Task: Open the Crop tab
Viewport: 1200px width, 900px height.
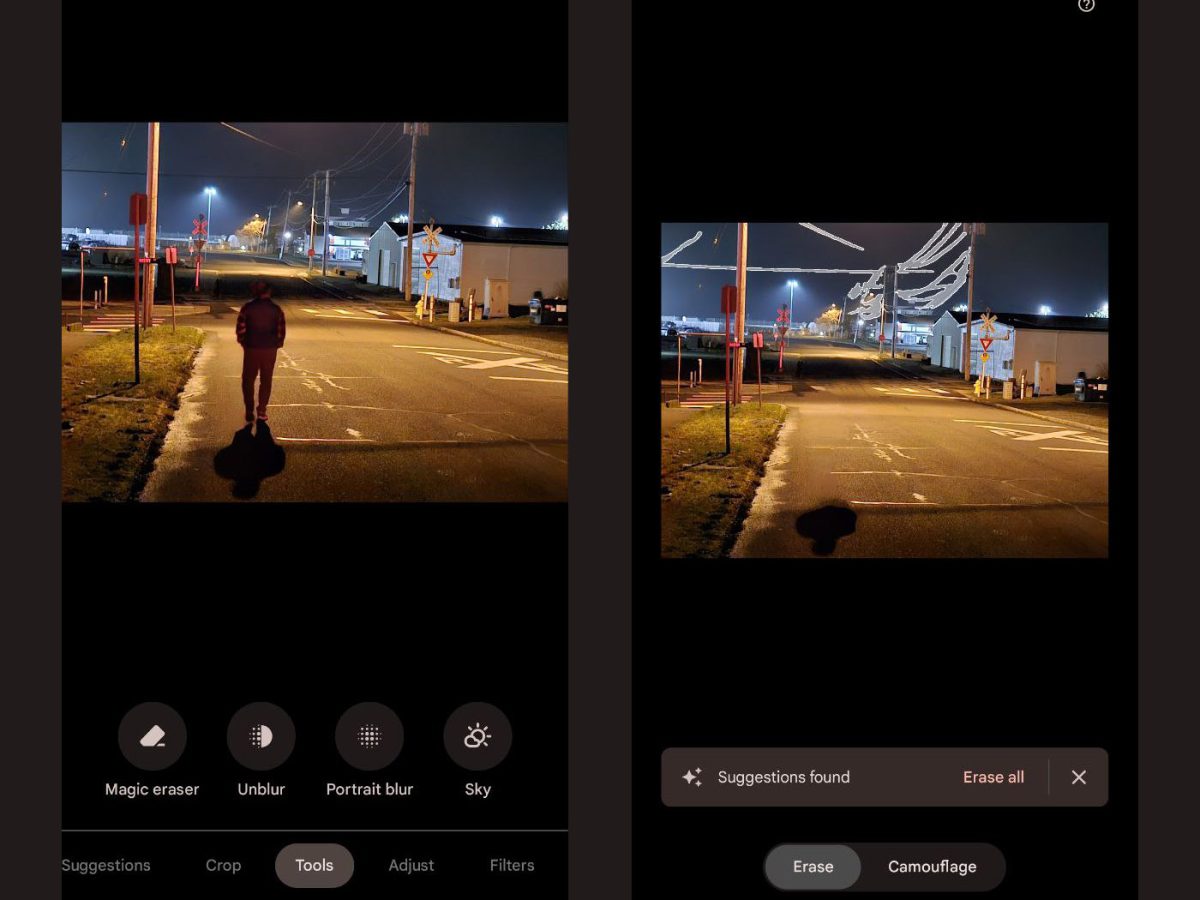Action: pyautogui.click(x=223, y=866)
